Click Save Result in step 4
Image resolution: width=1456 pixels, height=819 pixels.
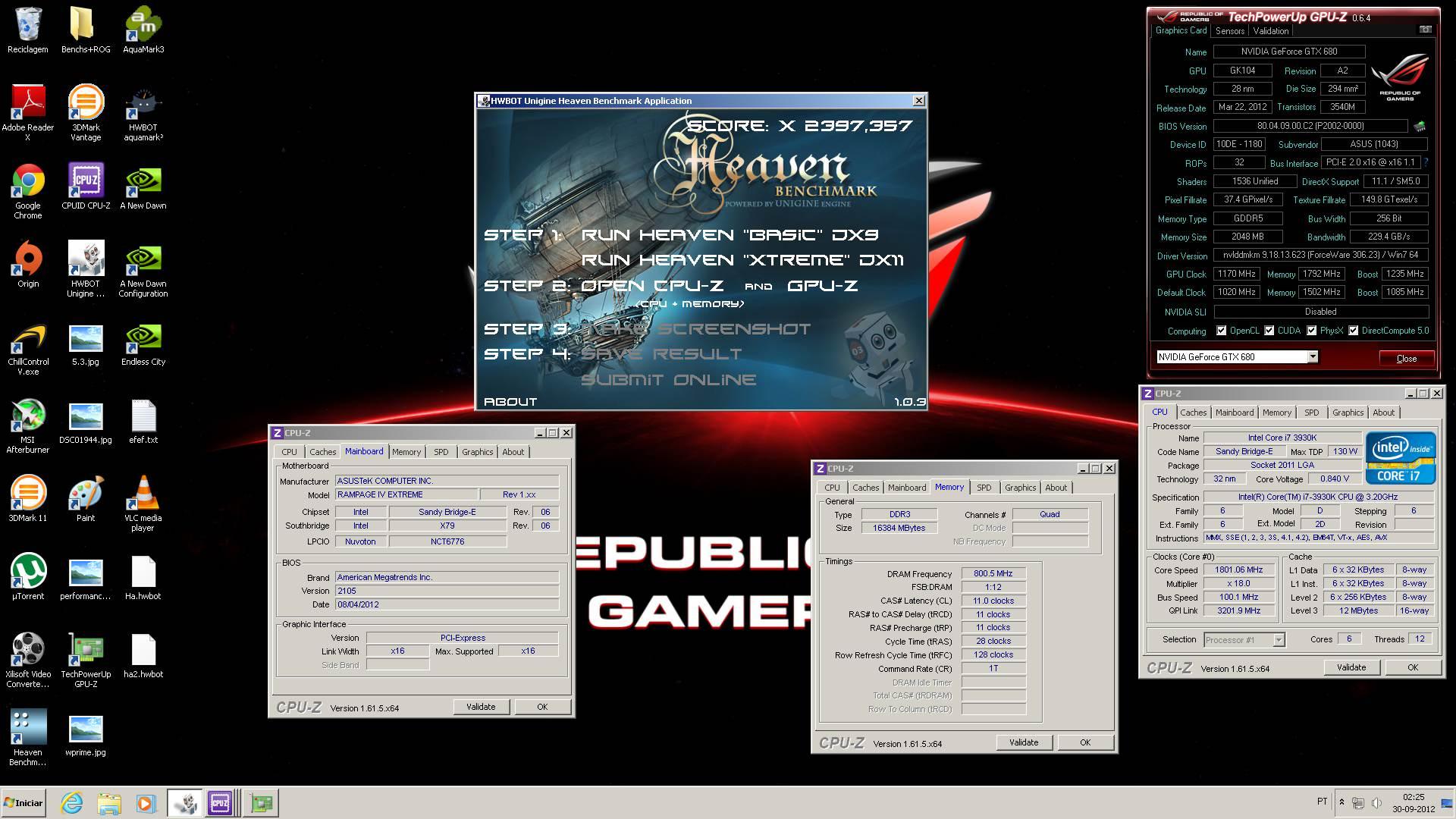point(661,353)
